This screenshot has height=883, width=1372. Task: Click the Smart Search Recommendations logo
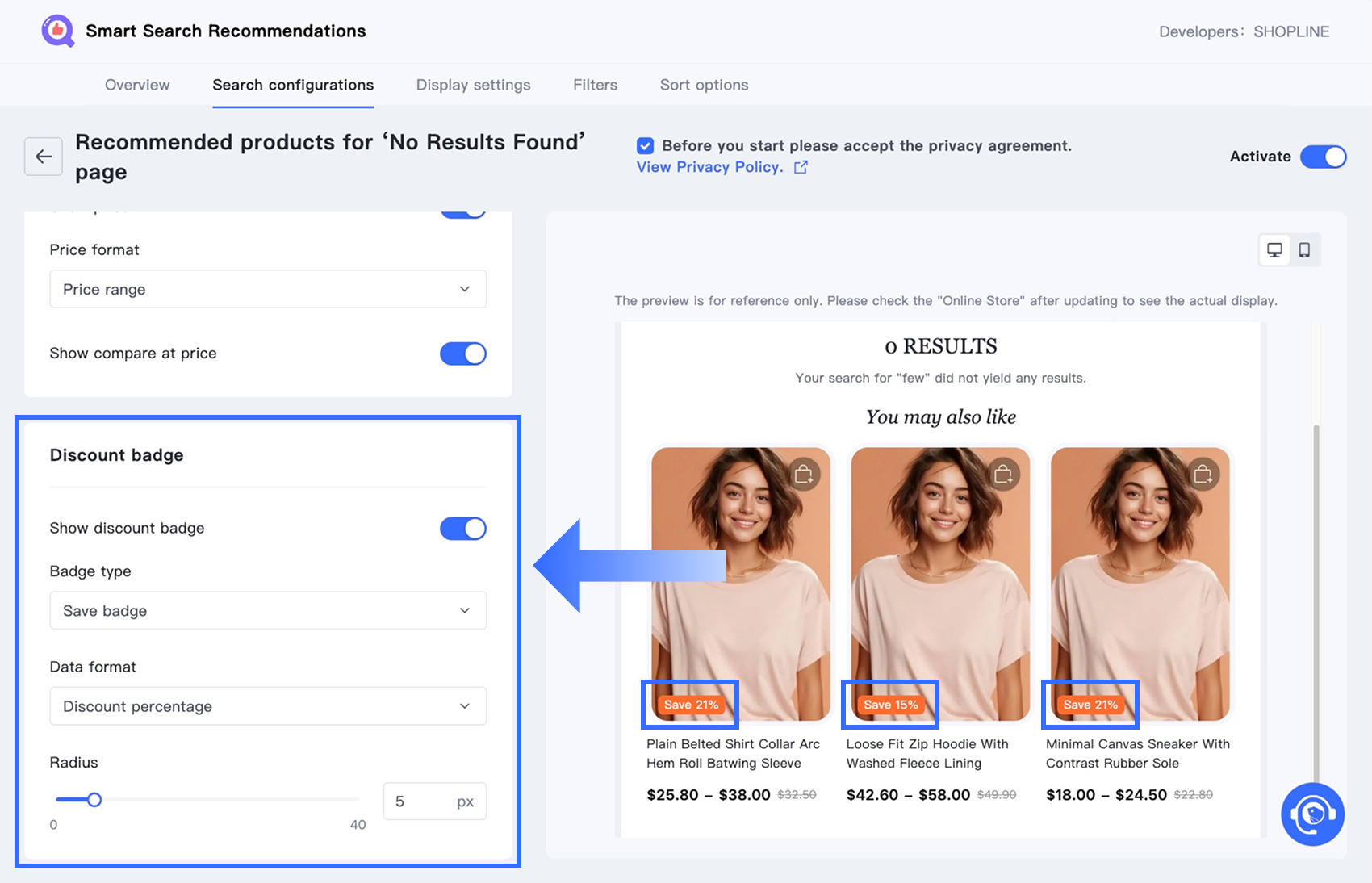58,31
